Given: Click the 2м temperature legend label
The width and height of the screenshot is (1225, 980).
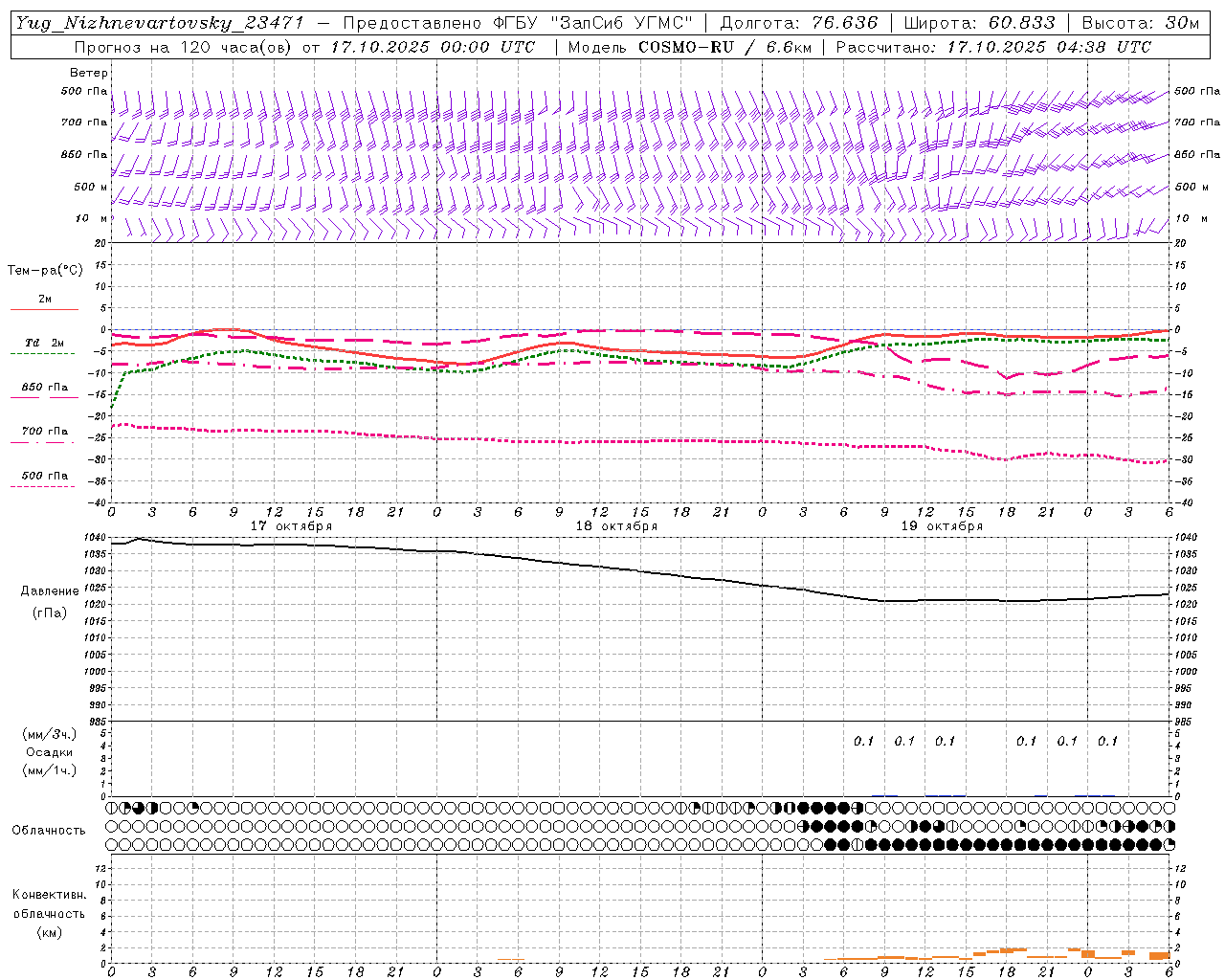Looking at the screenshot, I should tap(45, 299).
